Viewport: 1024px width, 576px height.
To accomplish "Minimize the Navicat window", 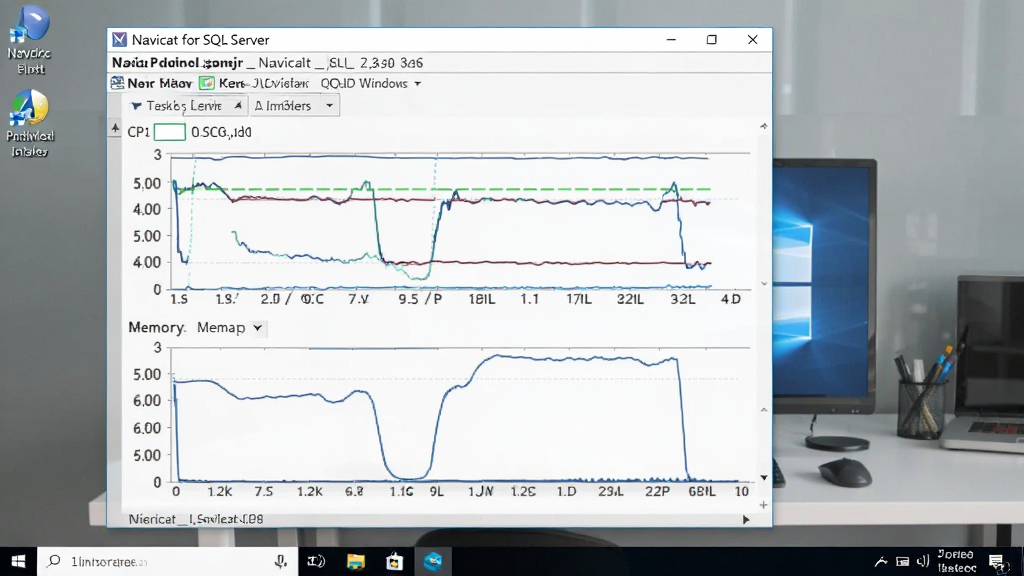I will coord(671,40).
